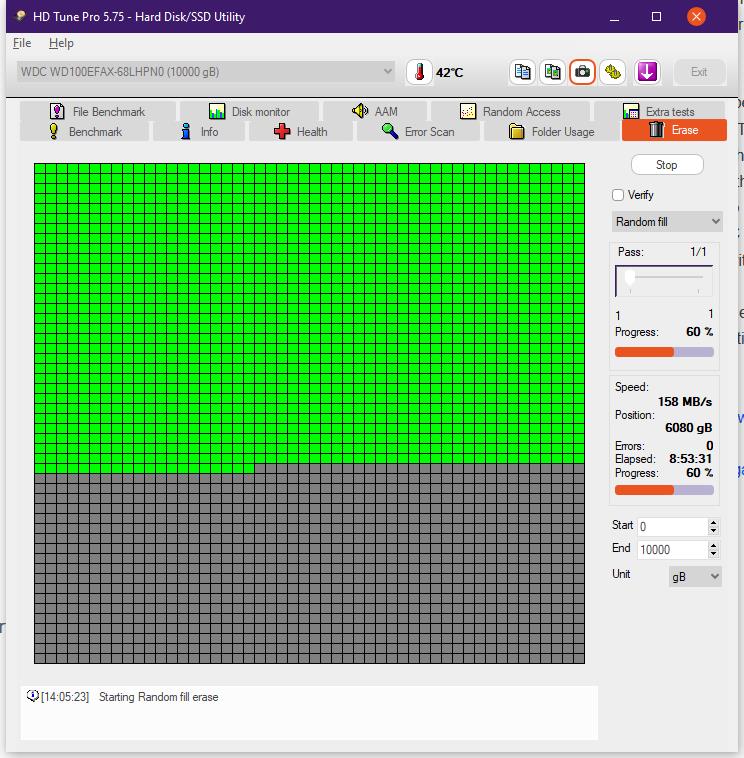Open the AAM tab
Image resolution: width=744 pixels, height=758 pixels.
[375, 111]
